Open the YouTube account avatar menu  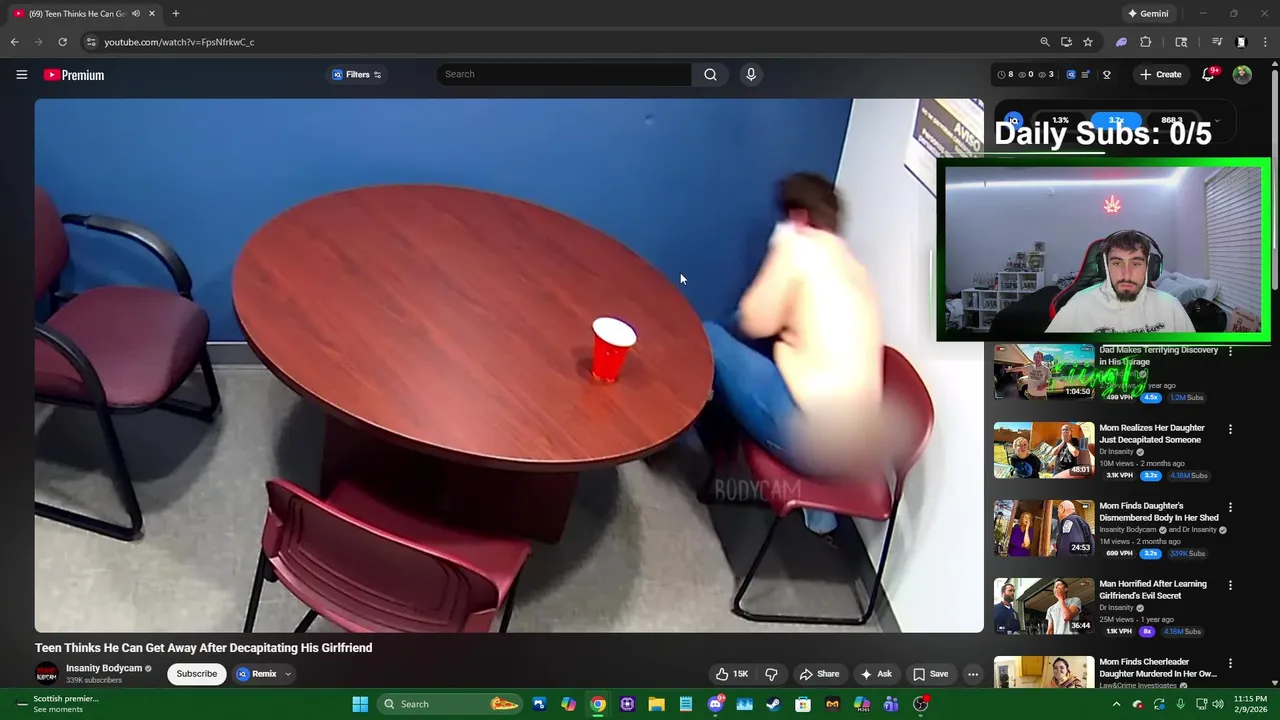coord(1242,75)
